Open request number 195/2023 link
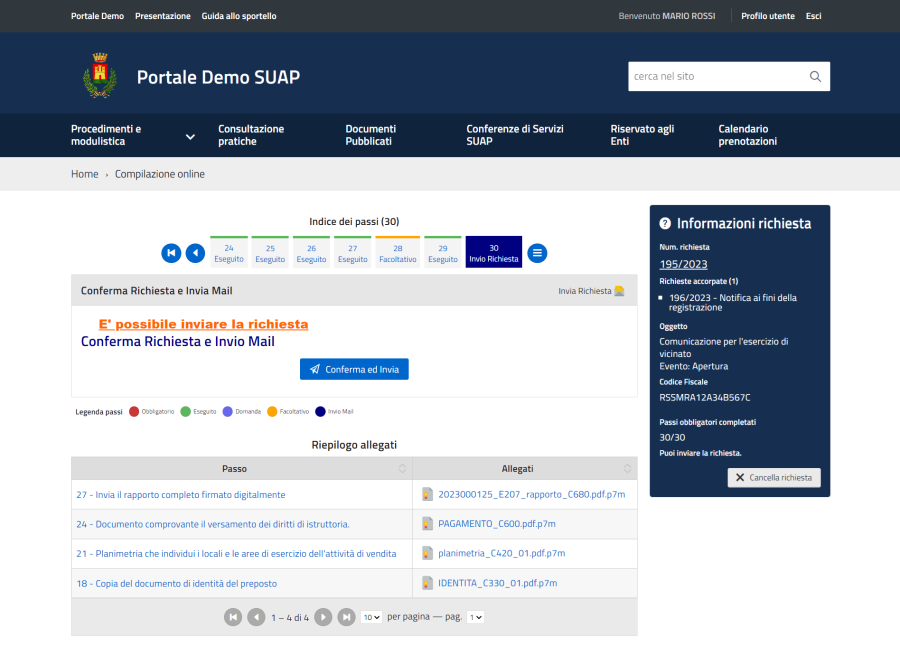The height and width of the screenshot is (647, 900). 684,264
